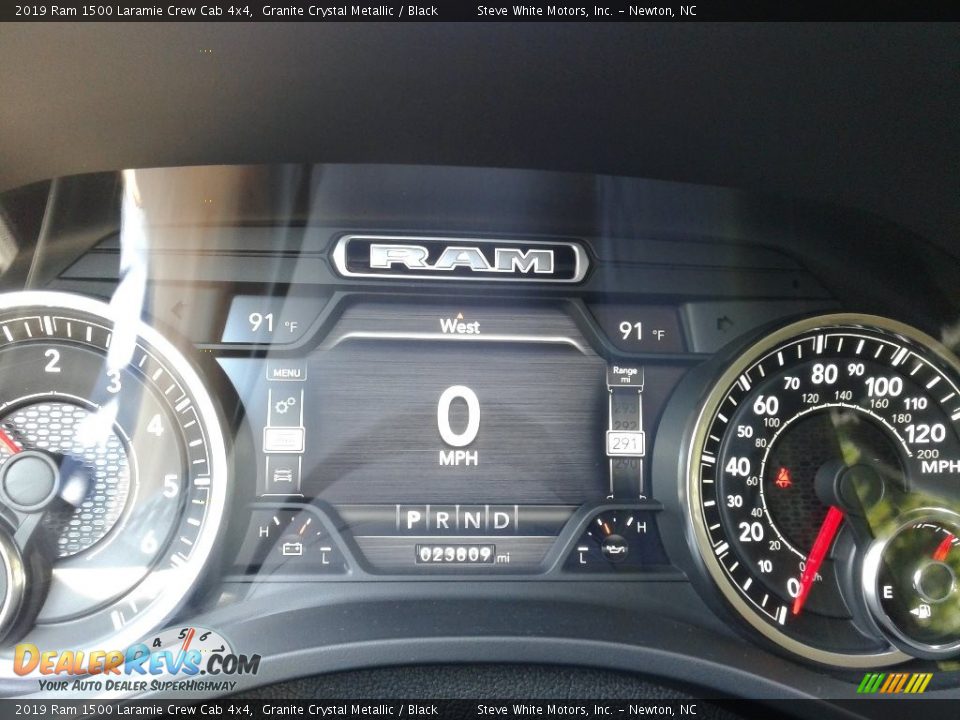Open the Range mi tab
The image size is (960, 720).
[625, 374]
